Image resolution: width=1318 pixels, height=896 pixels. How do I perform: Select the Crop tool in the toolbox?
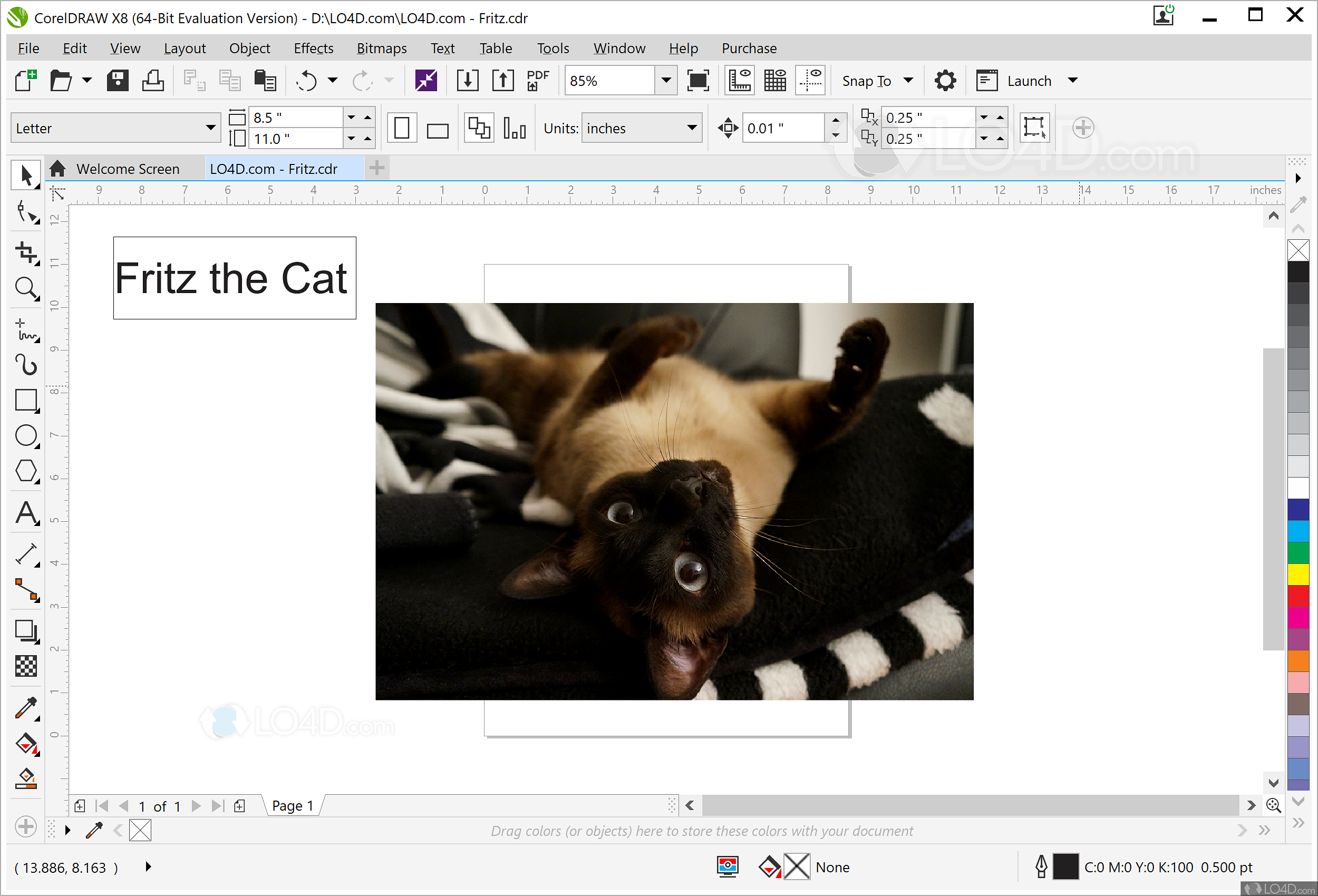[x=25, y=253]
